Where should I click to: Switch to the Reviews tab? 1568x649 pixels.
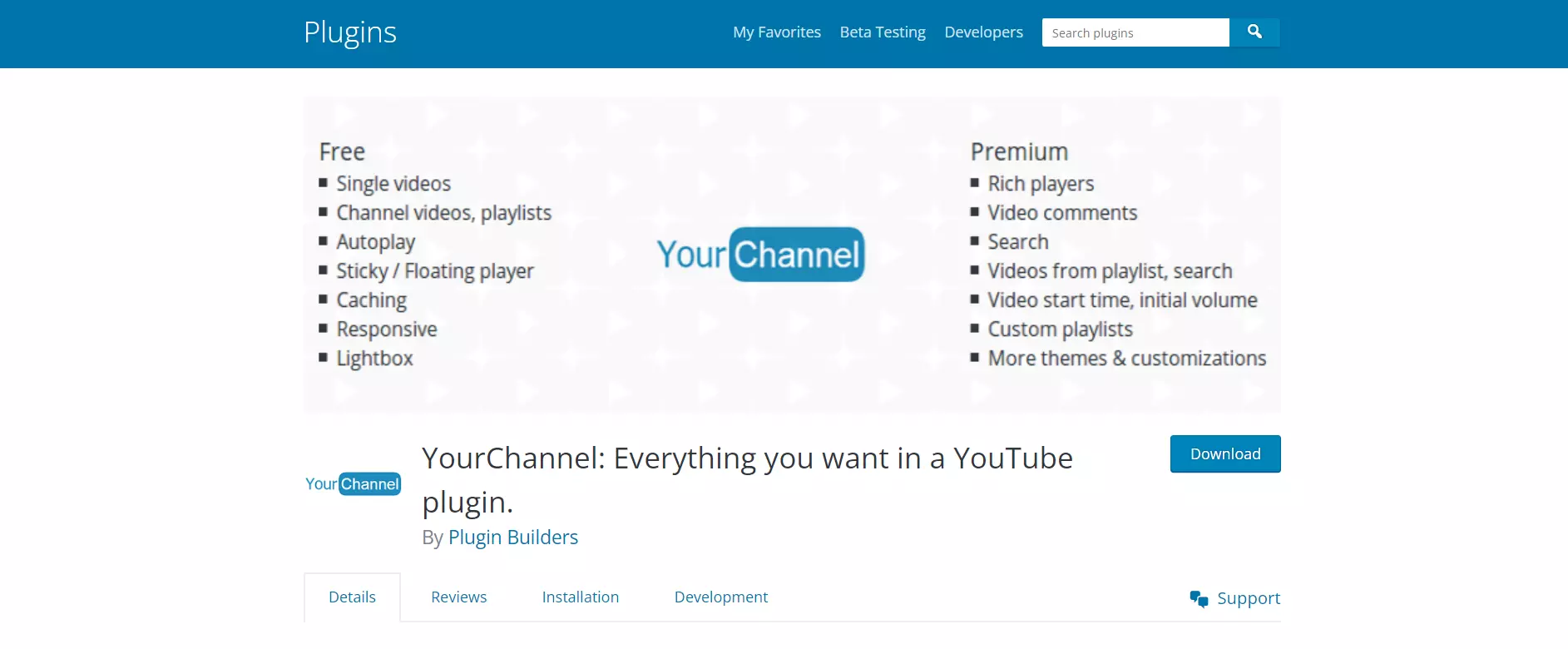pos(459,597)
